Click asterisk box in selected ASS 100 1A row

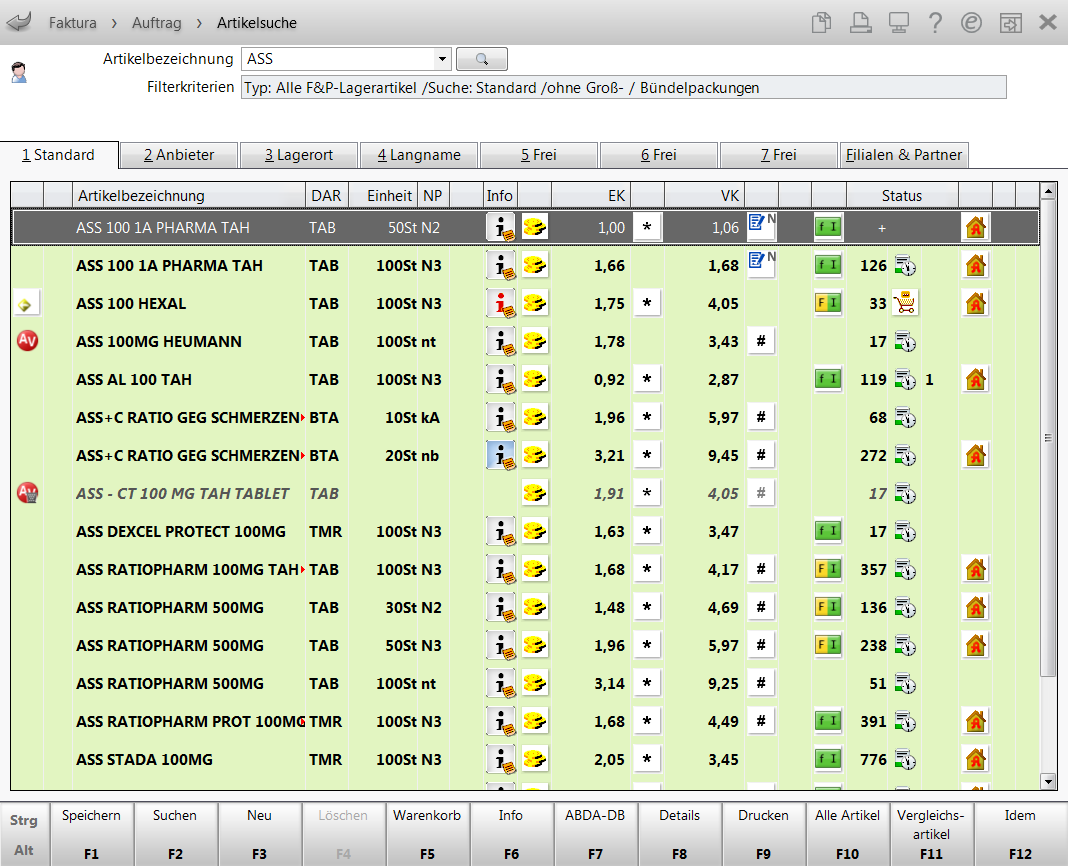pyautogui.click(x=647, y=228)
